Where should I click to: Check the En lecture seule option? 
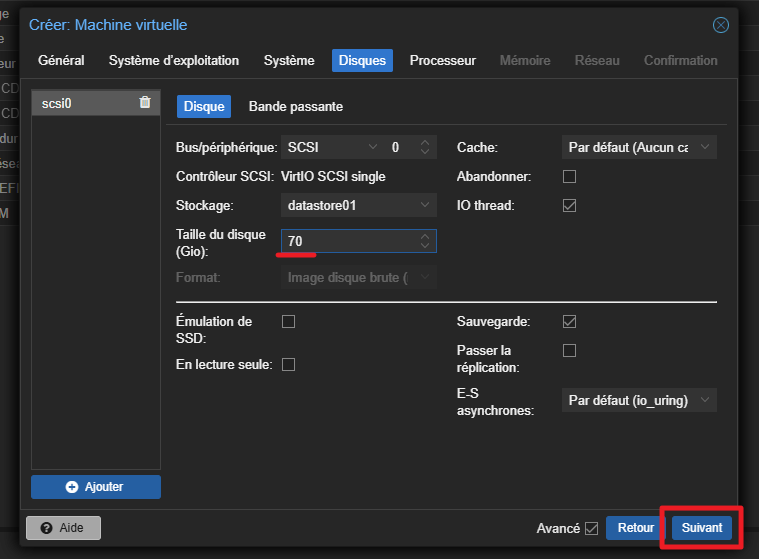point(288,364)
